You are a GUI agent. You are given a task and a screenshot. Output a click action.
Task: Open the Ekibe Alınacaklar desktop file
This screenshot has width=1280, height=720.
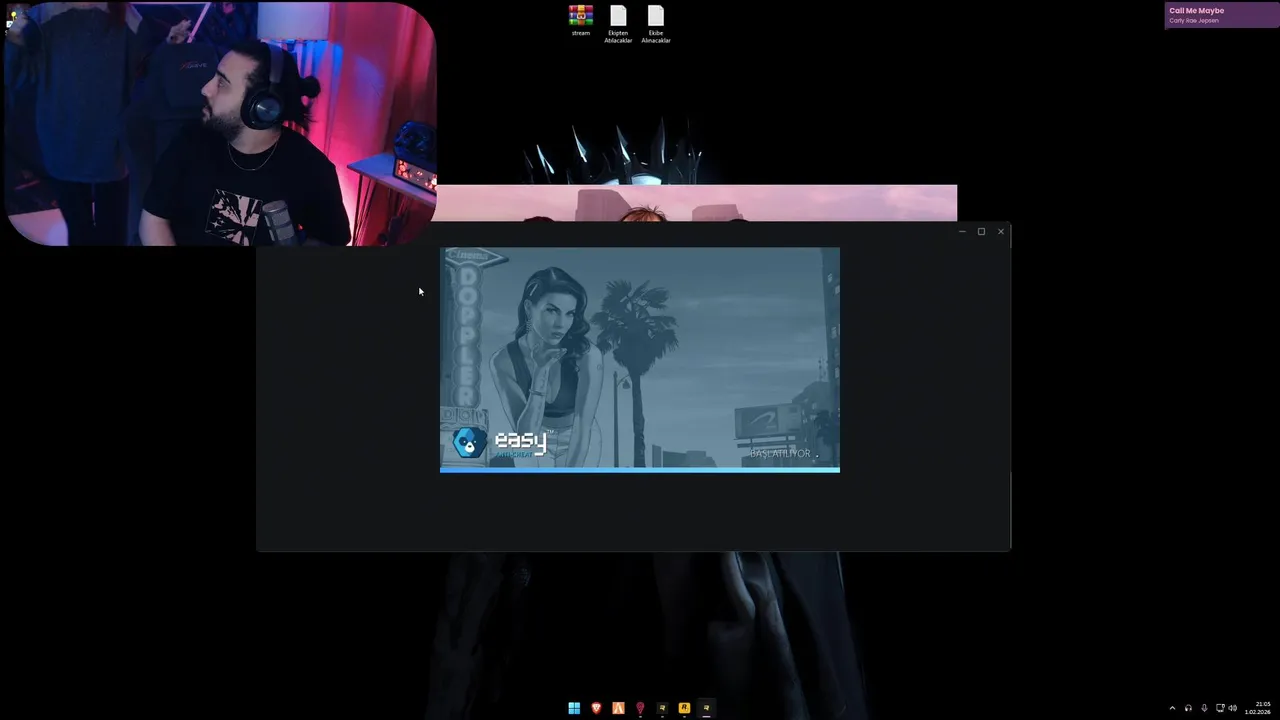(x=656, y=24)
